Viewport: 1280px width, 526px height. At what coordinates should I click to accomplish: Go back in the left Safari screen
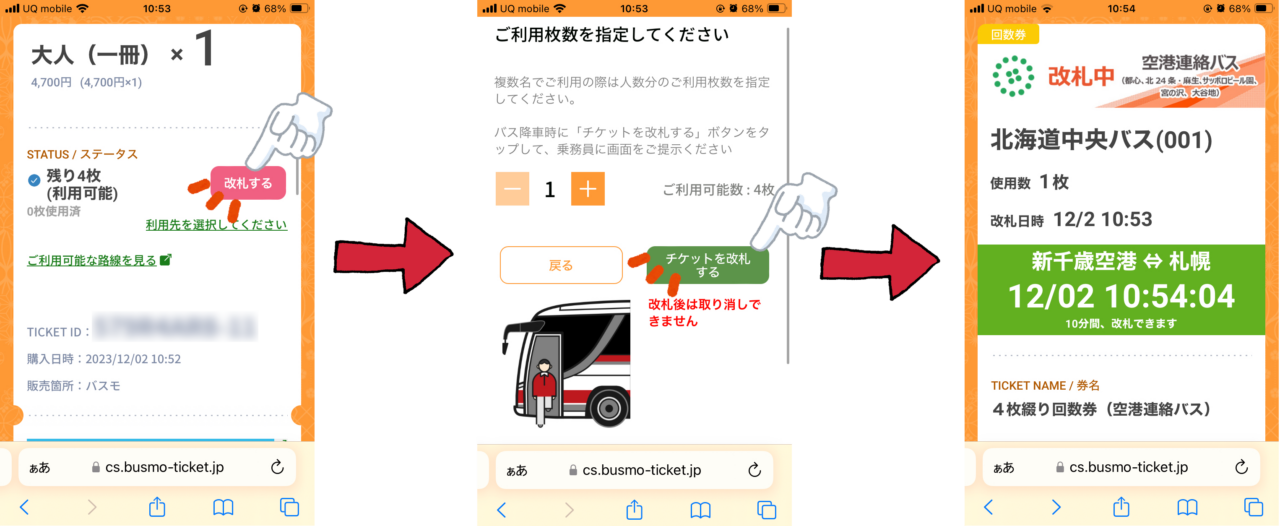tap(24, 507)
